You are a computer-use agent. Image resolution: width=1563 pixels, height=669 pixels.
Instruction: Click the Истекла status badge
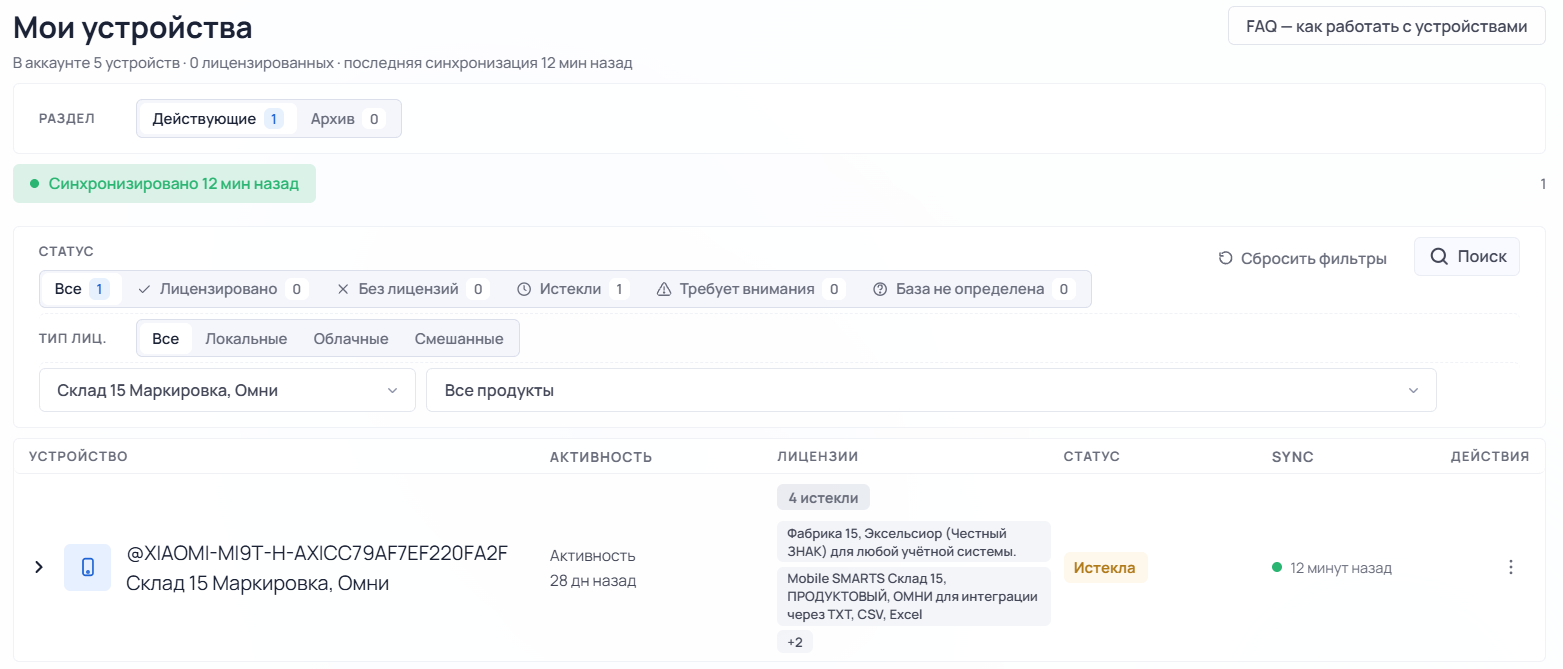tap(1105, 568)
